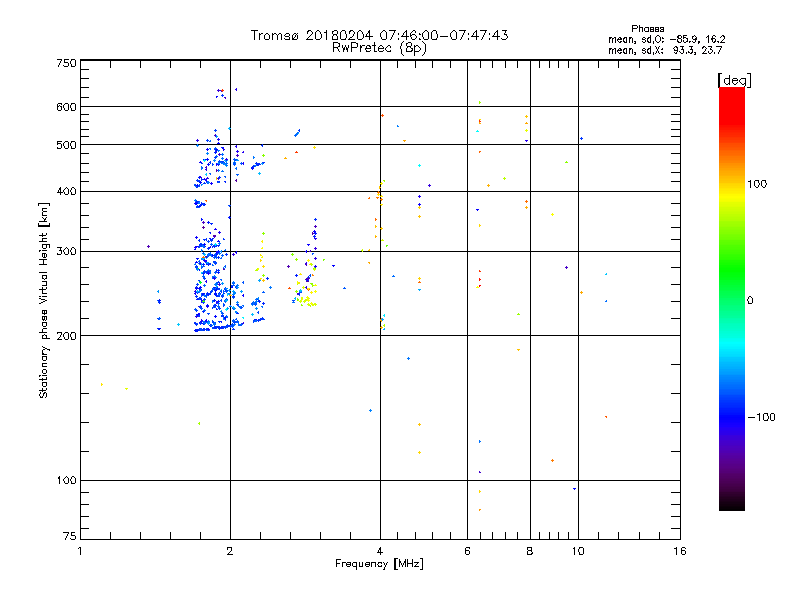Click colorbar tick label '0'
Image resolution: width=800 pixels, height=600 pixels.
[x=750, y=301]
